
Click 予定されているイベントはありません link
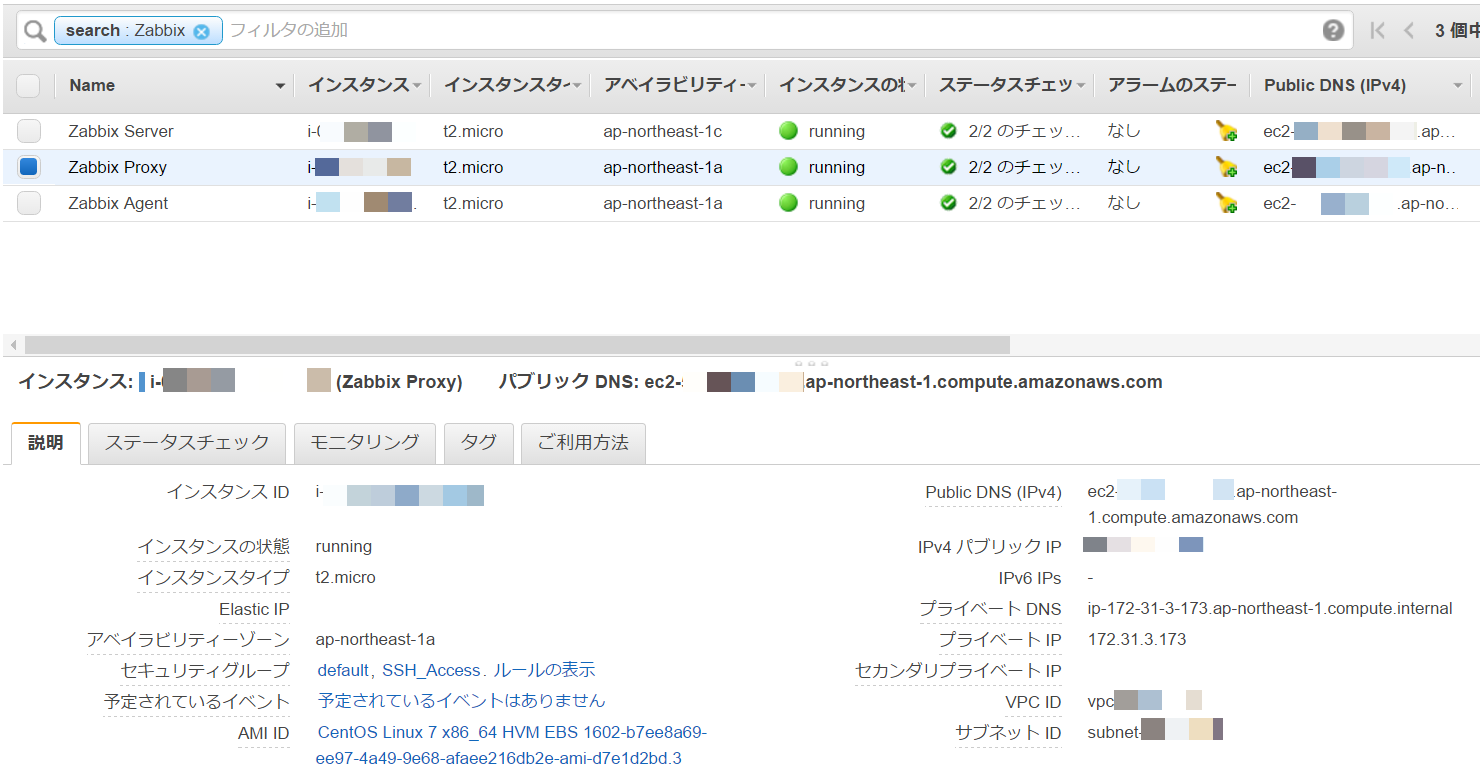pyautogui.click(x=462, y=701)
